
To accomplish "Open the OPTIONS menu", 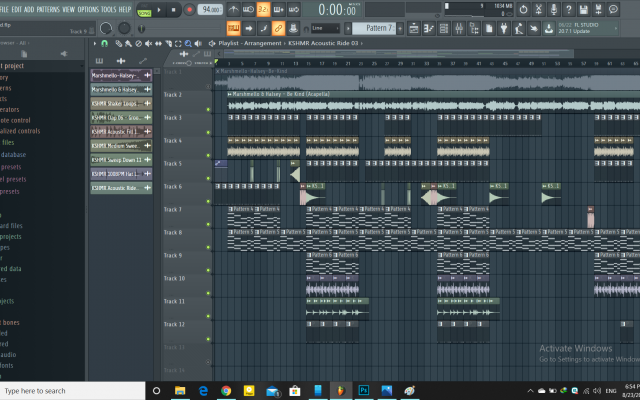I will [88, 9].
